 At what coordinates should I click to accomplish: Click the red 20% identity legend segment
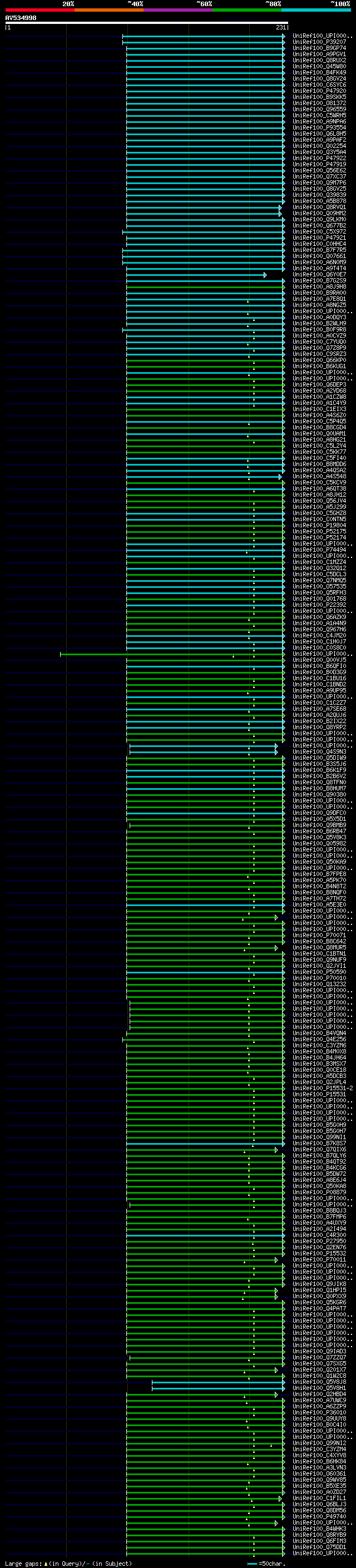point(39,10)
